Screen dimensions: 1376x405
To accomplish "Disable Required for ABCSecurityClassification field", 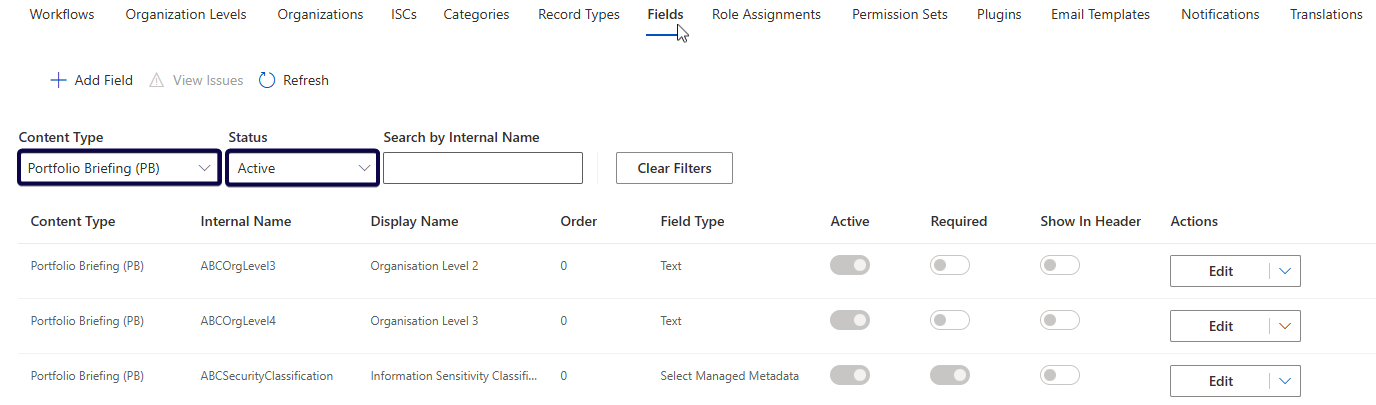I will click(x=949, y=376).
